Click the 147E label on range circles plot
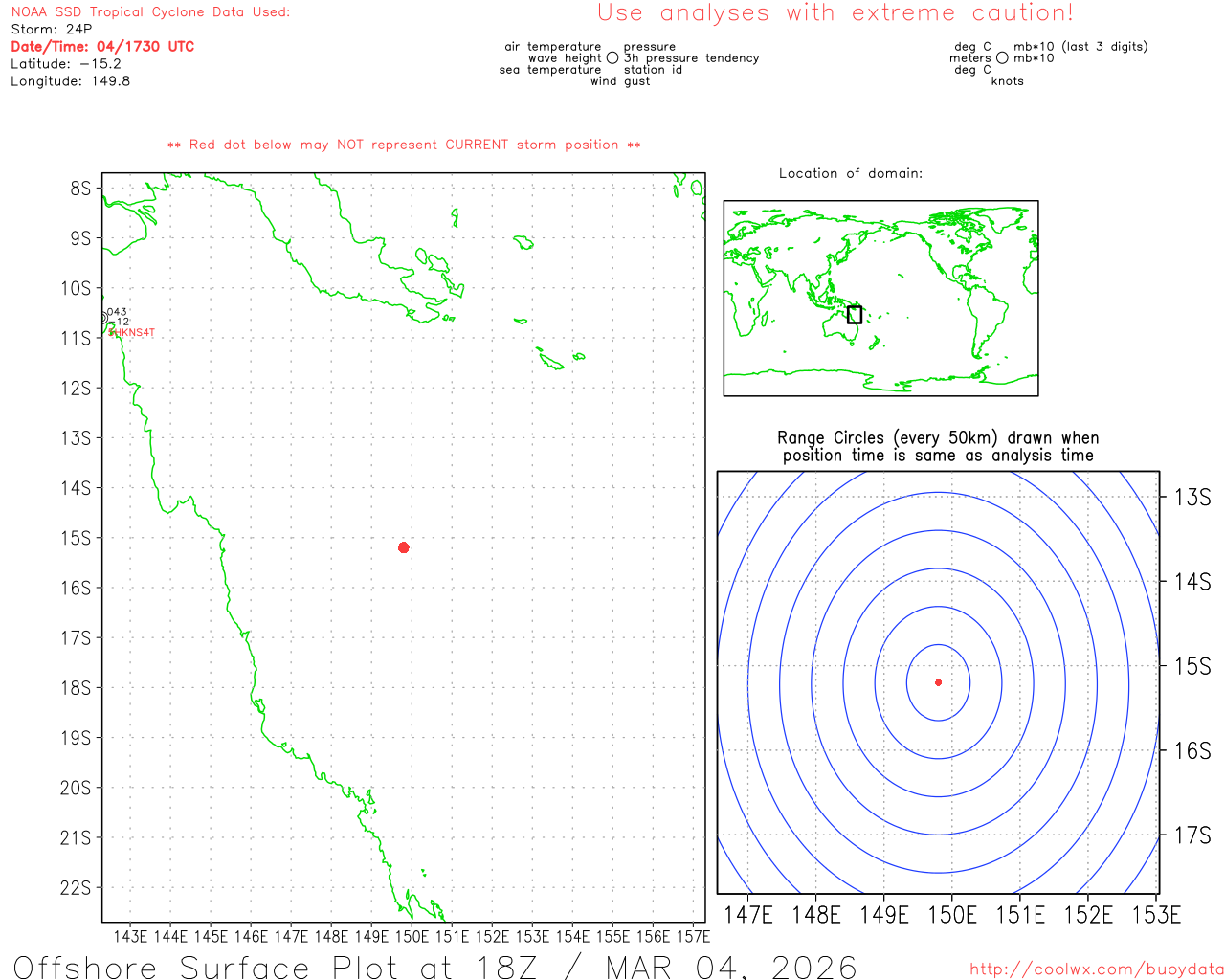1225x980 pixels. point(748,915)
